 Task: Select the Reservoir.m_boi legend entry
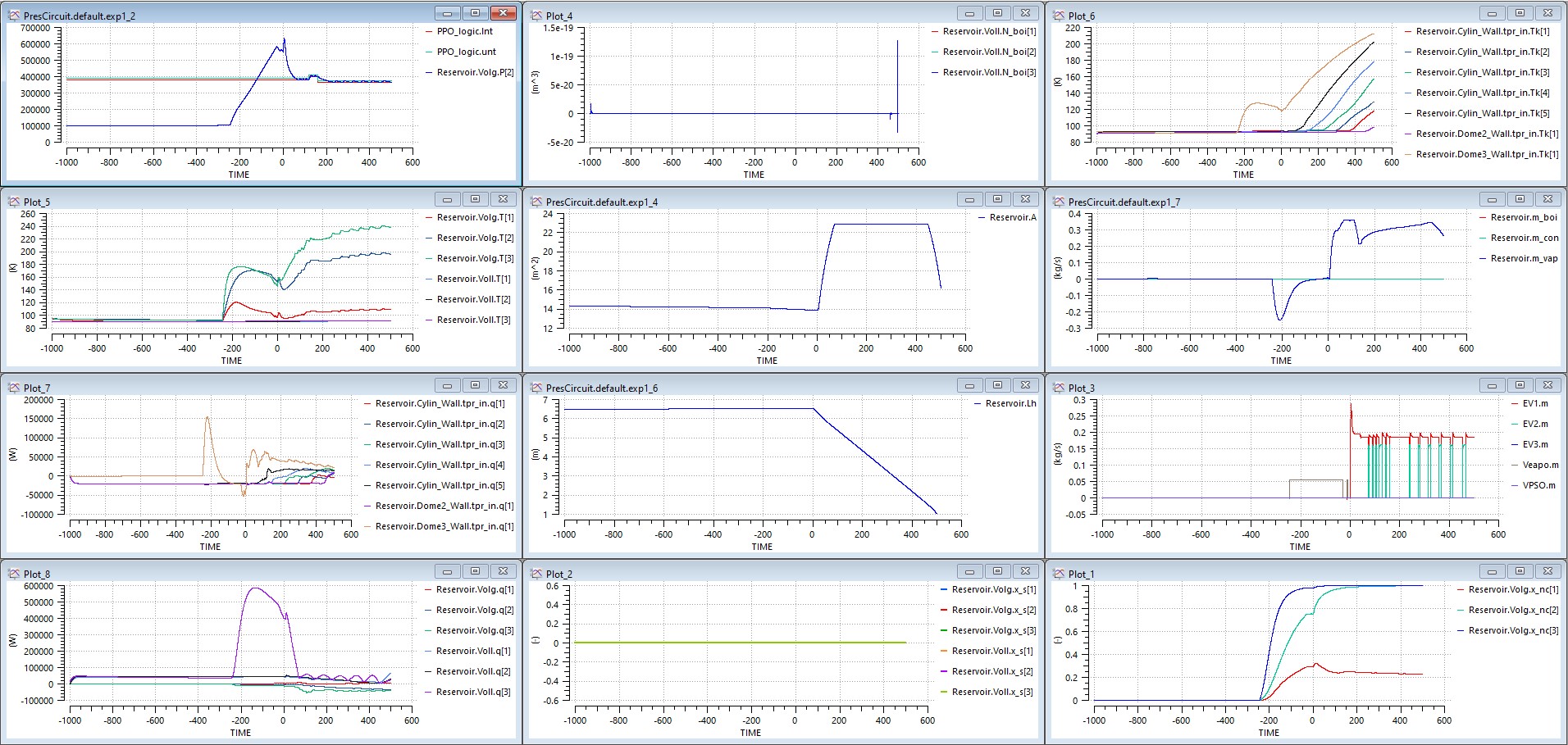(1519, 217)
